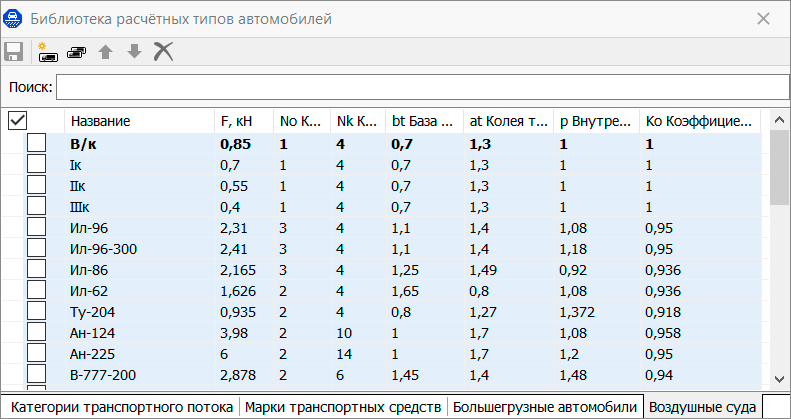Image resolution: width=791 pixels, height=419 pixels.
Task: Check the box for Ил-96-300 row
Action: pyautogui.click(x=36, y=248)
